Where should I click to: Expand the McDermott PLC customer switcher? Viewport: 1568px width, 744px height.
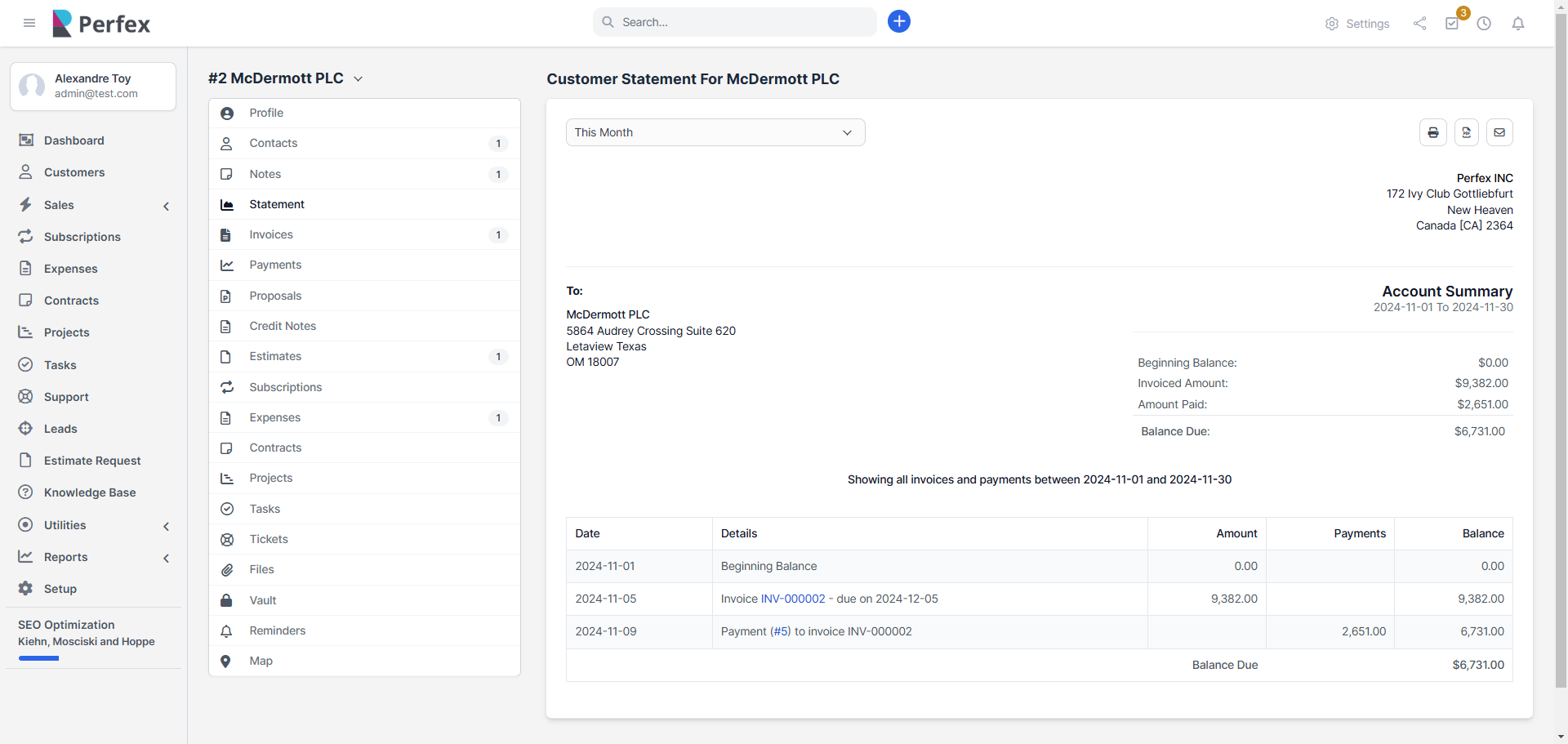point(358,79)
